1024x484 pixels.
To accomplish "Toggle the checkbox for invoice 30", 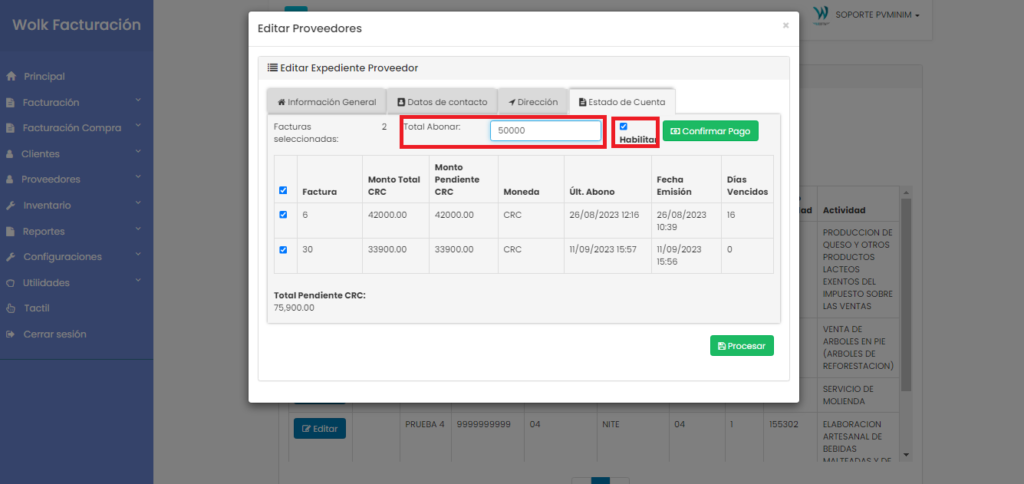I will coord(283,250).
